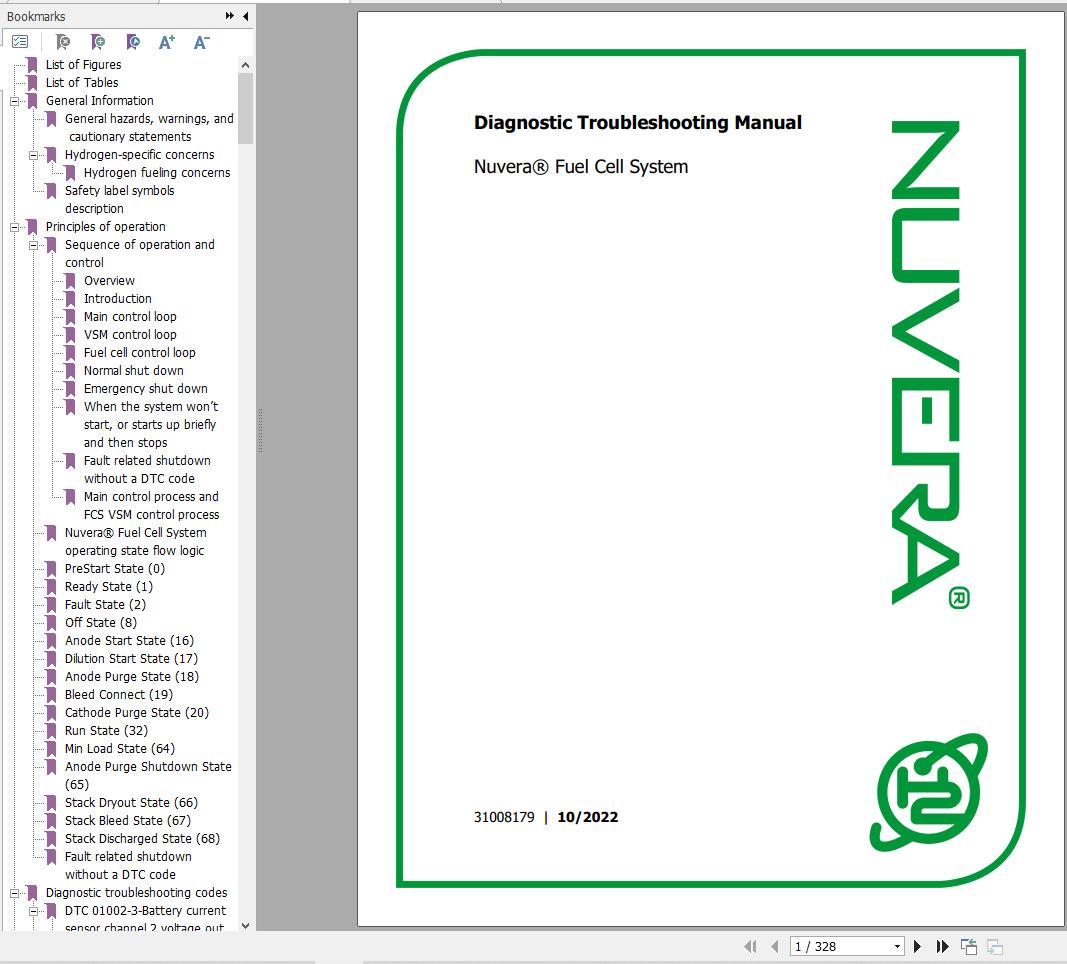Jump to the last page

click(x=942, y=946)
